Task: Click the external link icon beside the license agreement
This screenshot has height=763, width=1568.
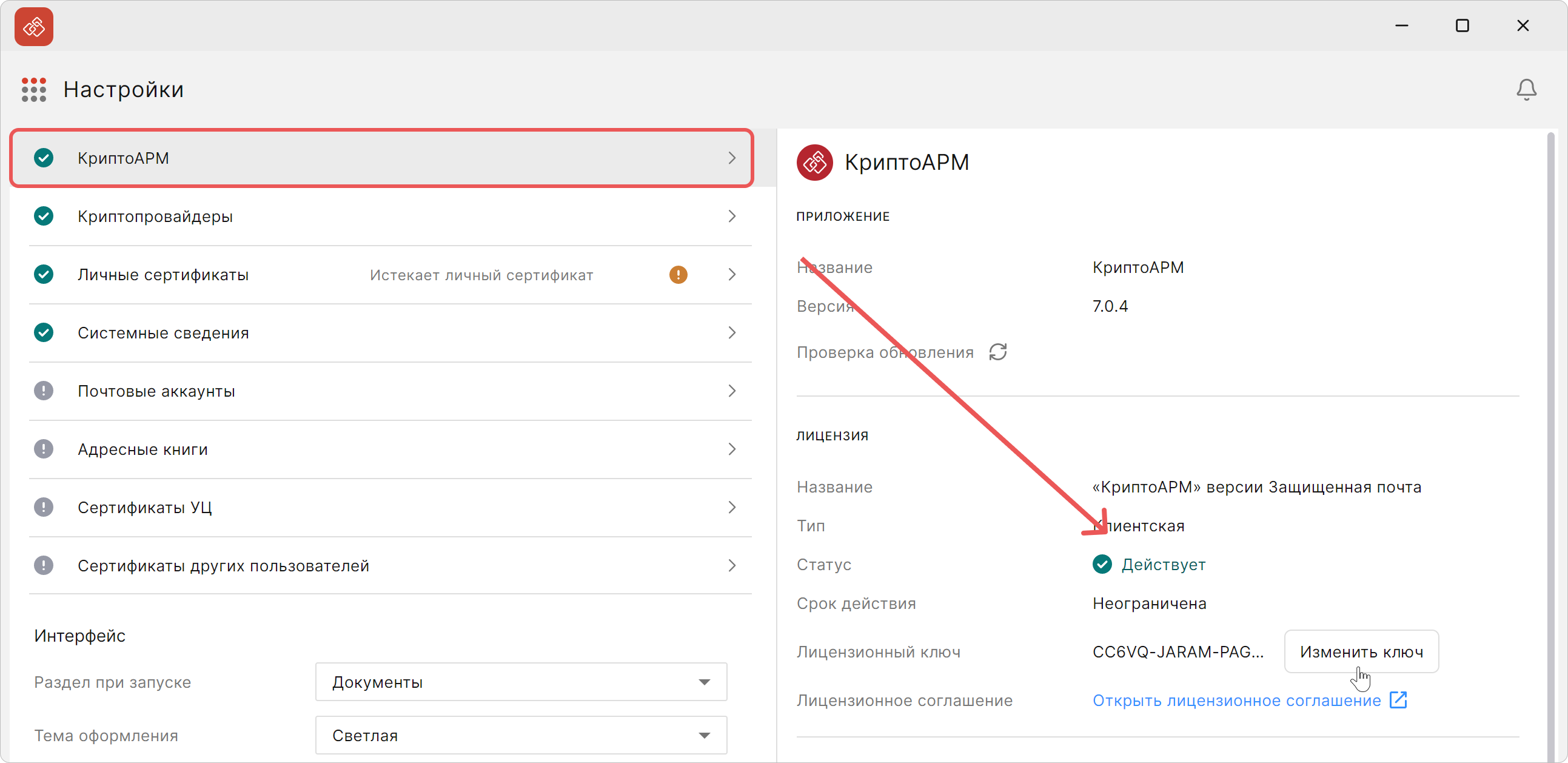Action: pos(1398,701)
